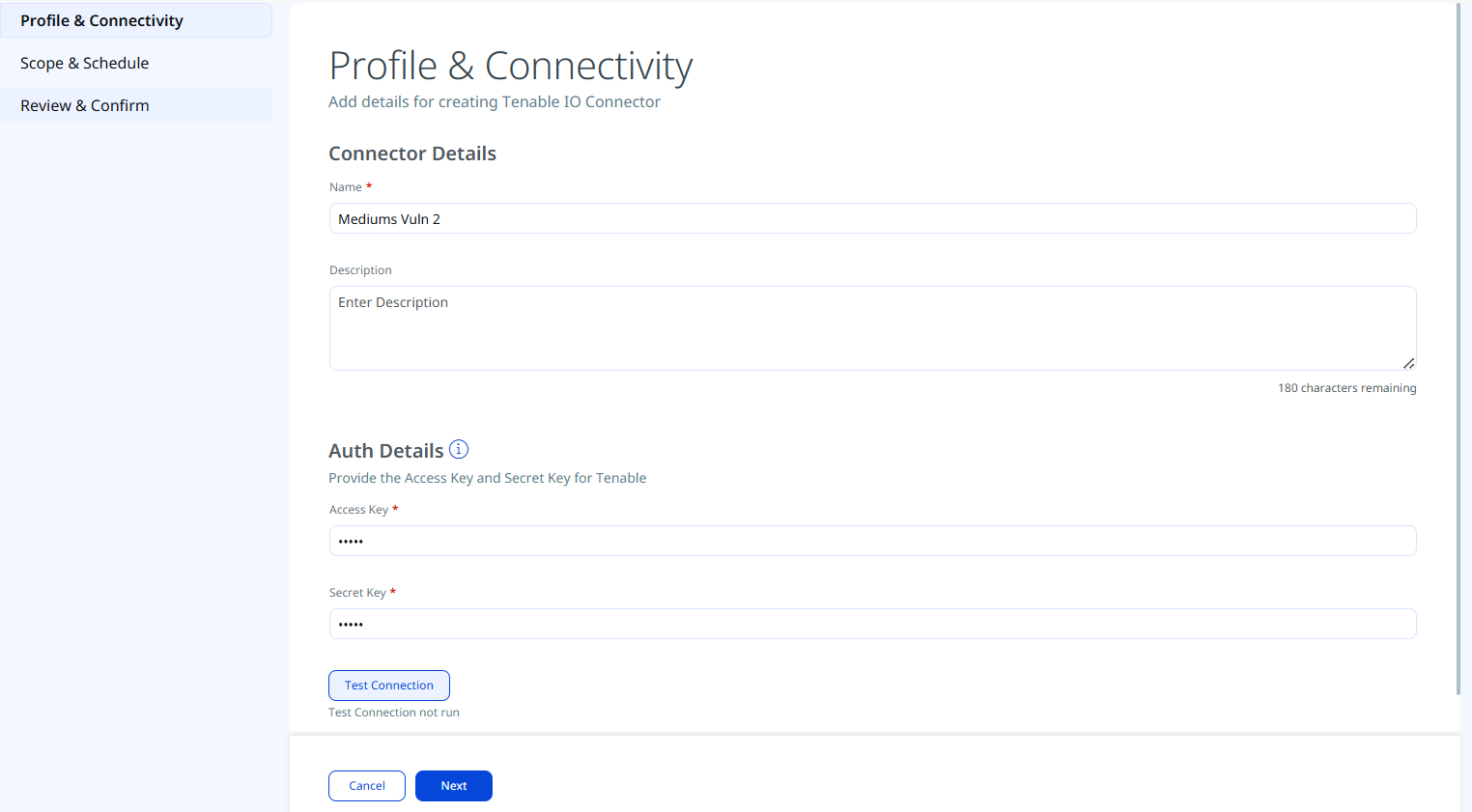The image size is (1472, 812).
Task: Click into the Enter Description text area
Action: tap(872, 328)
